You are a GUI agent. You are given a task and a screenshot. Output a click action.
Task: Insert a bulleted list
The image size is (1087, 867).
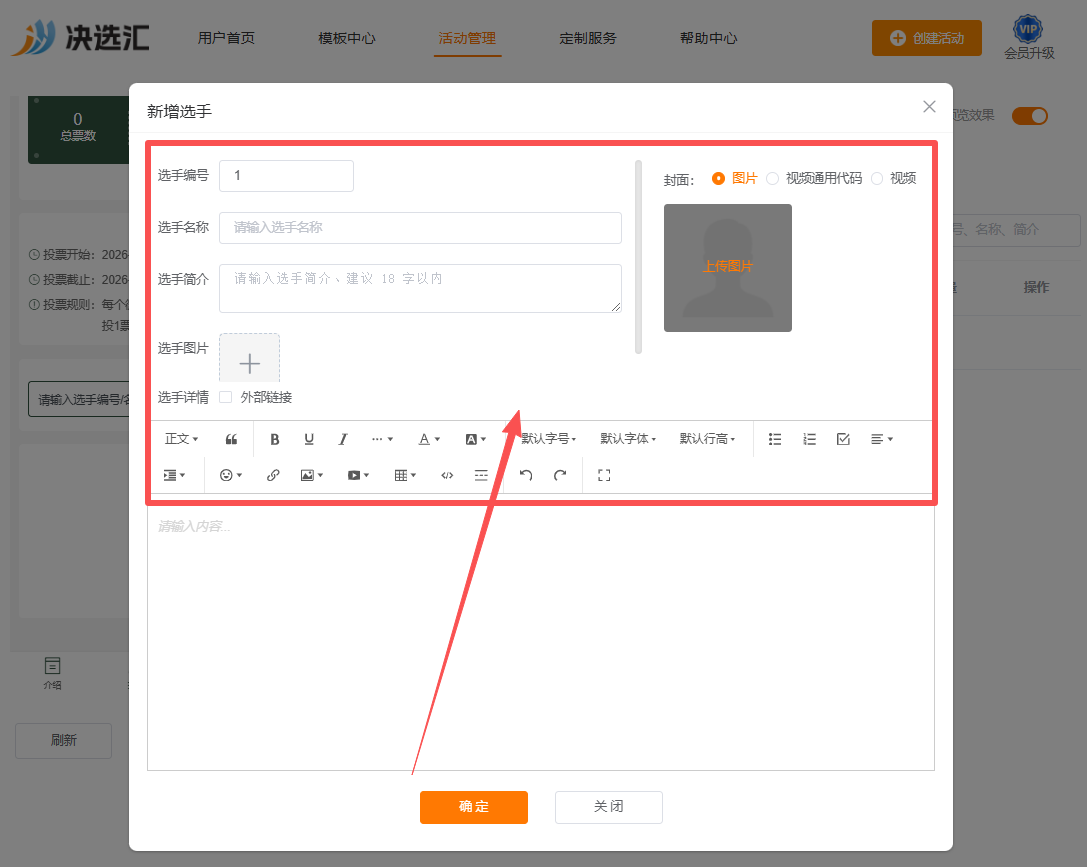click(775, 439)
